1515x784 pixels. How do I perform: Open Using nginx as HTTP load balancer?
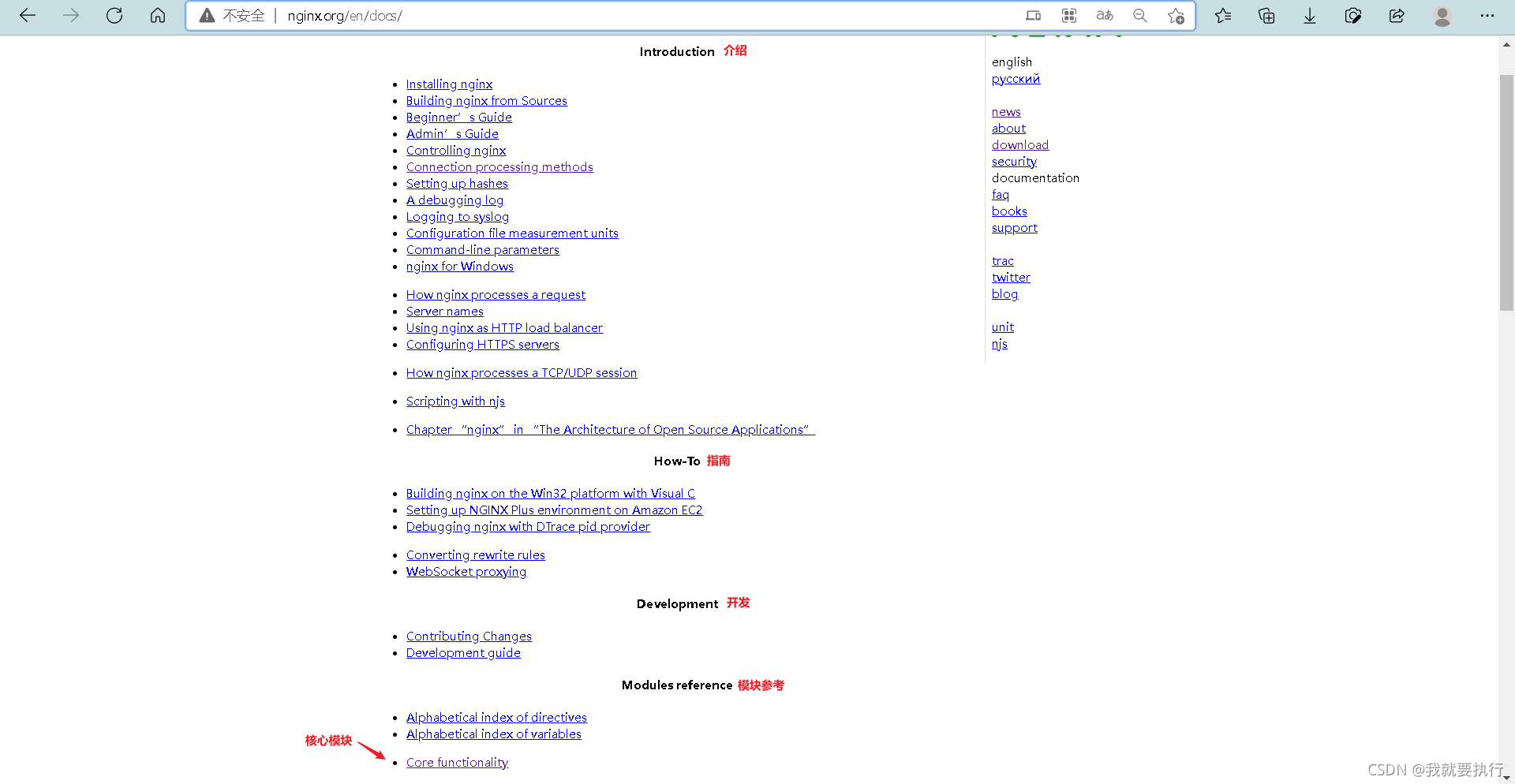pyautogui.click(x=504, y=328)
